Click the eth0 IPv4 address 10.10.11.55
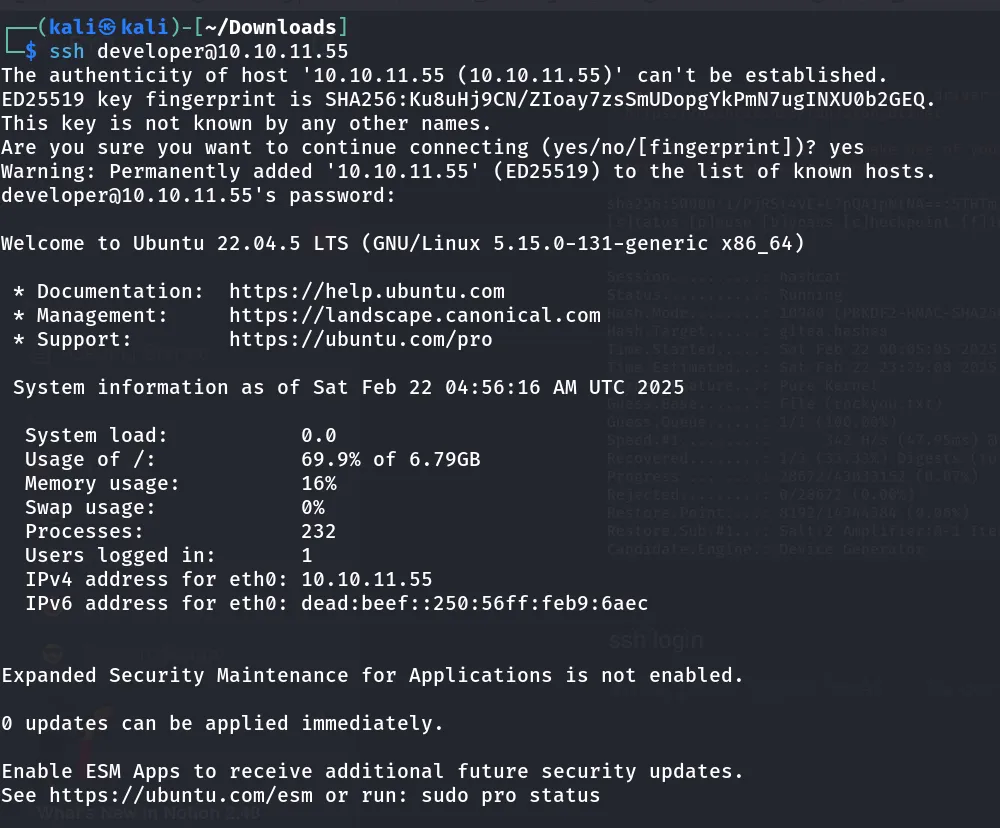The height and width of the screenshot is (828, 1000). tap(367, 579)
